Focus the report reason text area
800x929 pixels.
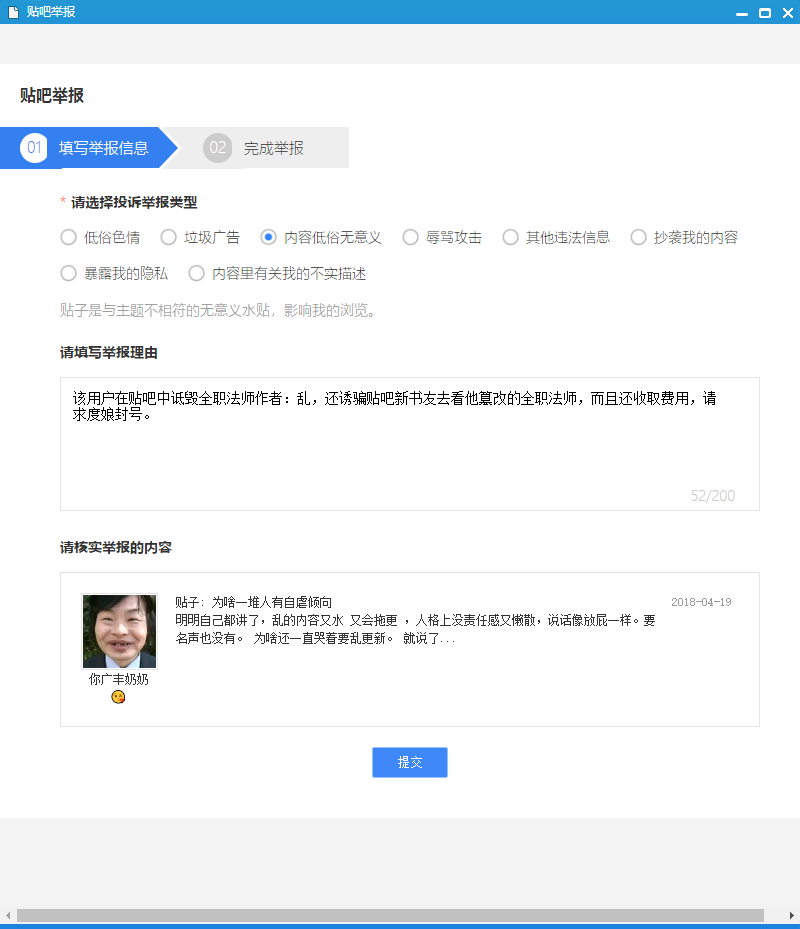click(x=409, y=444)
